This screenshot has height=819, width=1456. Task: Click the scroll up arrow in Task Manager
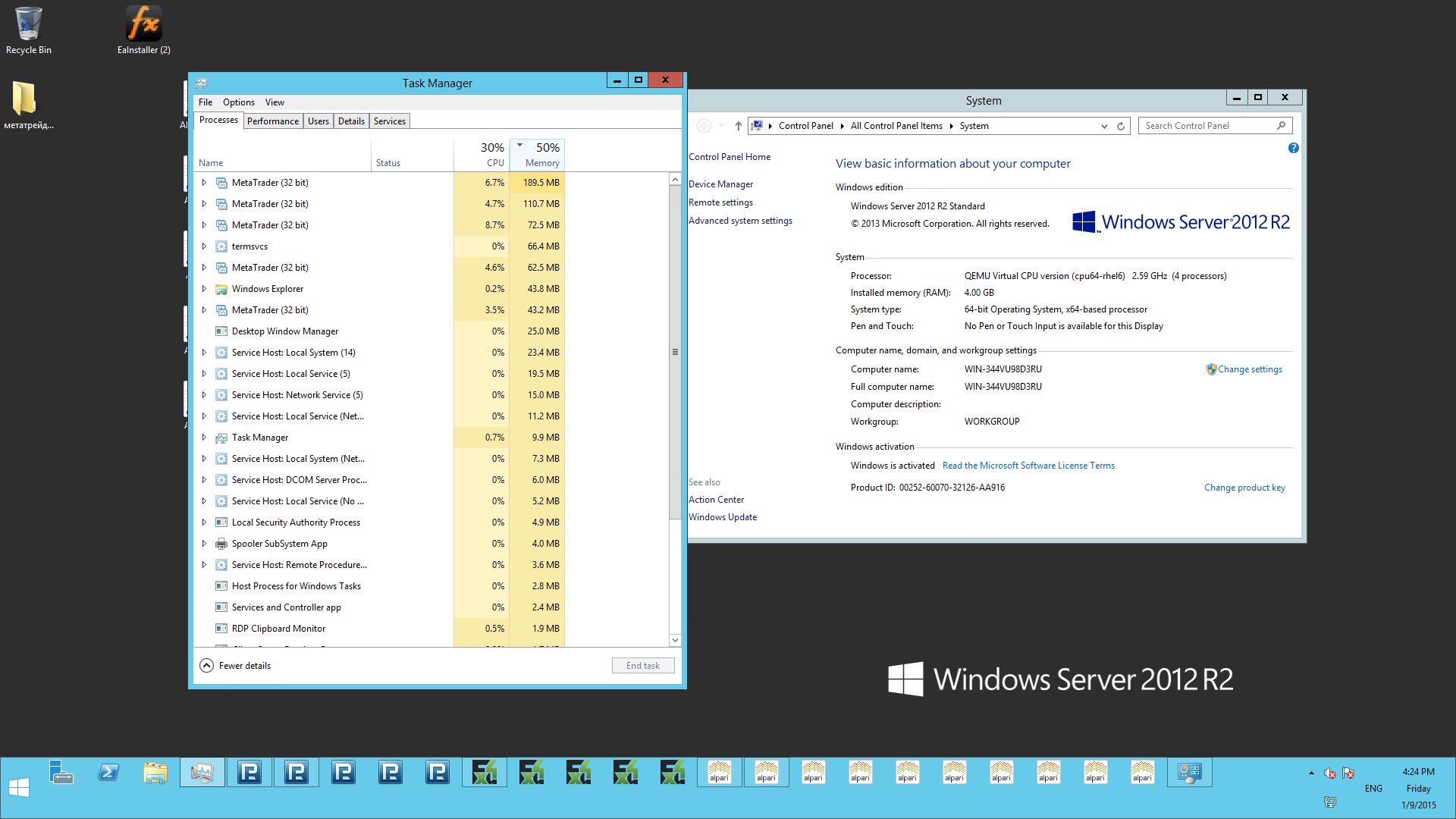point(675,180)
